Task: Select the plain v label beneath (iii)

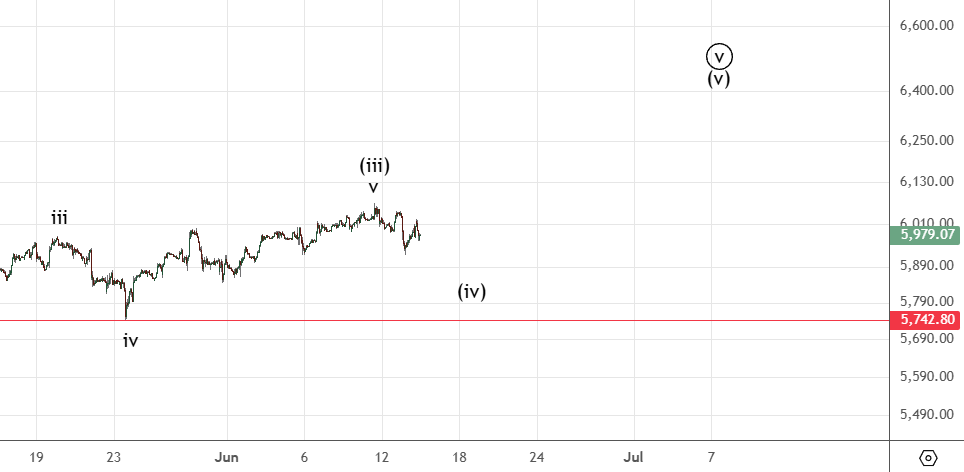Action: click(x=373, y=187)
